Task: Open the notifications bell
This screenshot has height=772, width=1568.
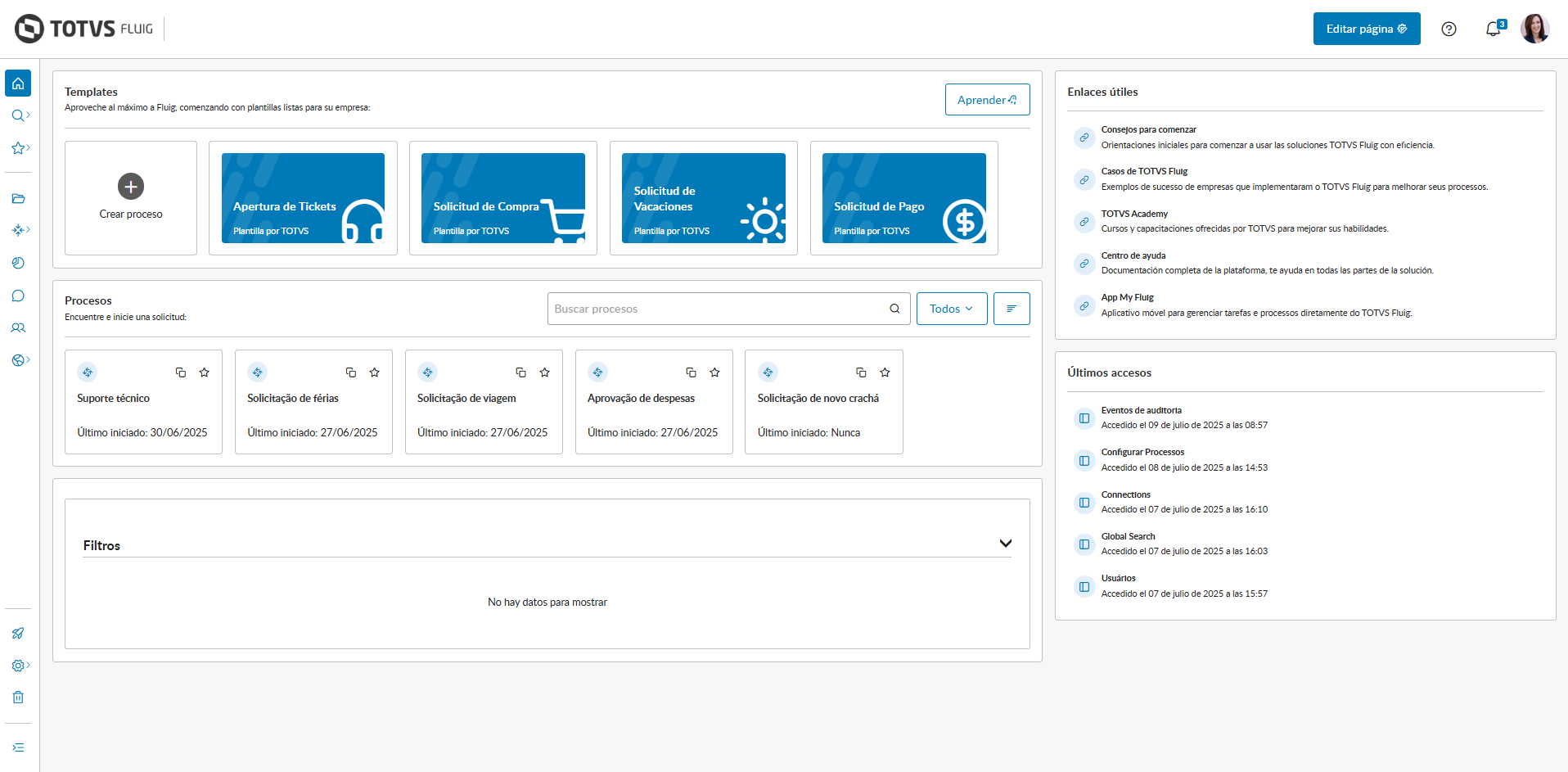Action: tap(1494, 29)
